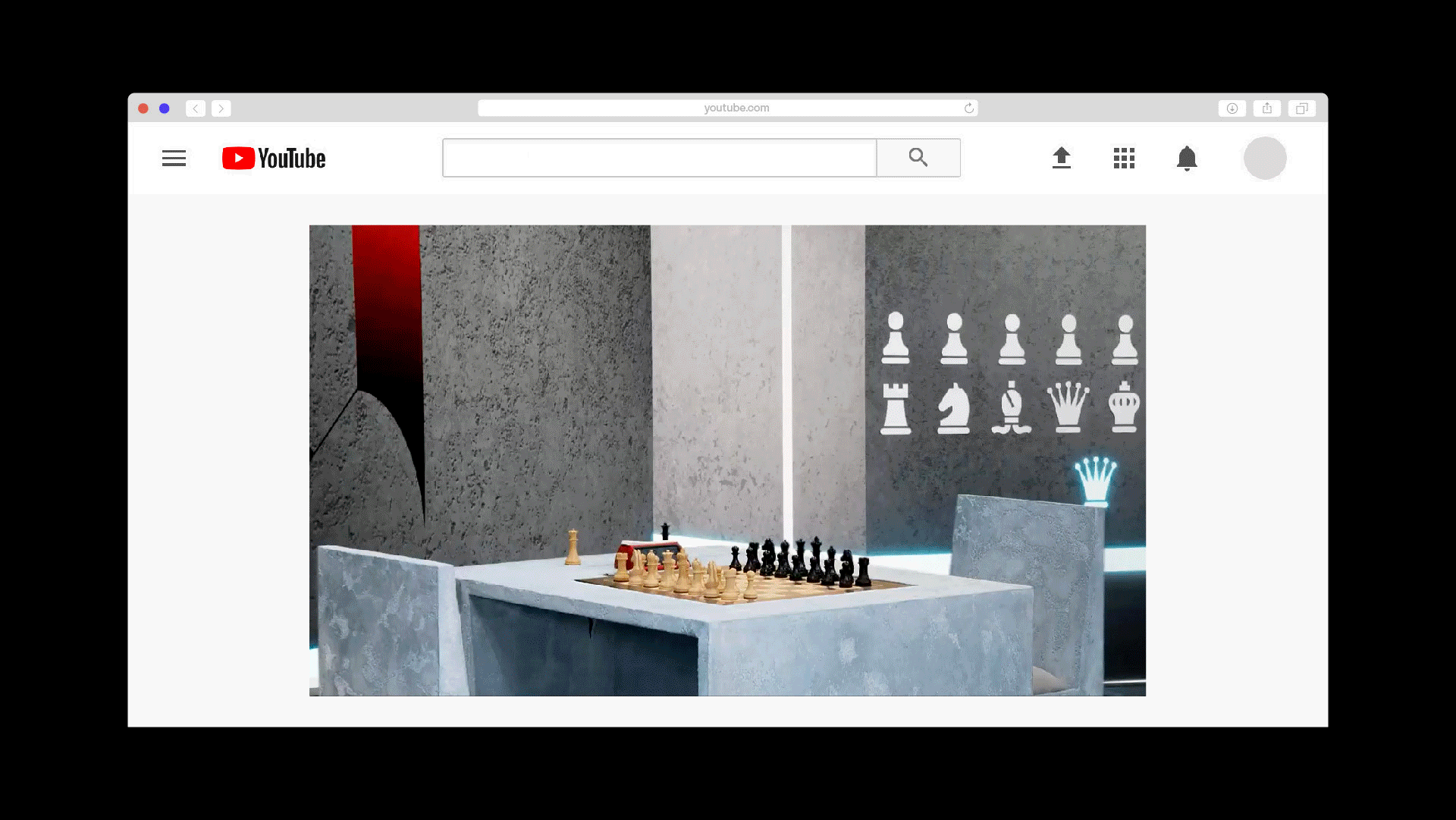Image resolution: width=1456 pixels, height=820 pixels.
Task: Open the YouTube apps grid
Action: click(1124, 158)
